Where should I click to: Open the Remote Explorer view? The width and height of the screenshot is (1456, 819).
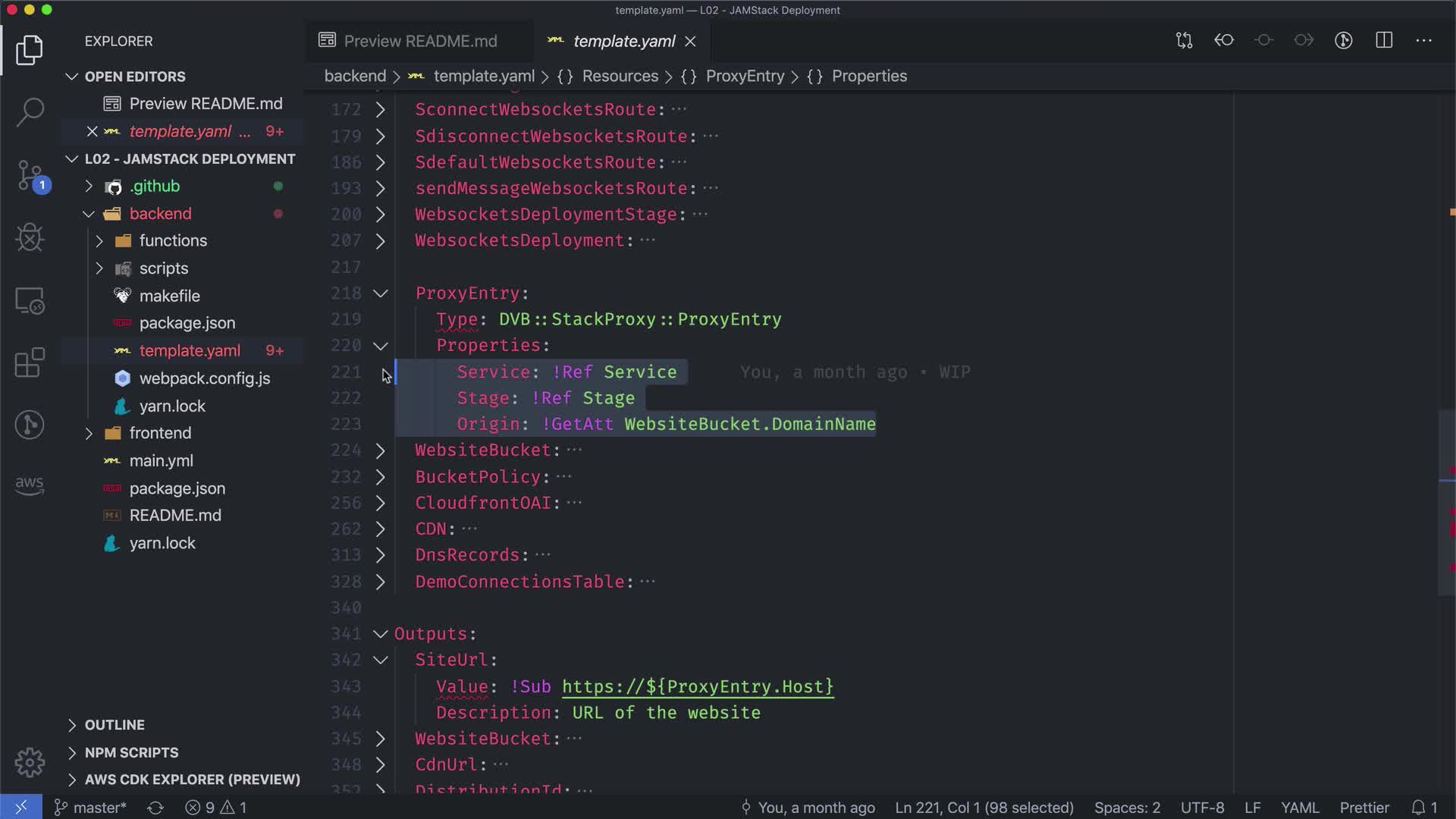pyautogui.click(x=30, y=301)
